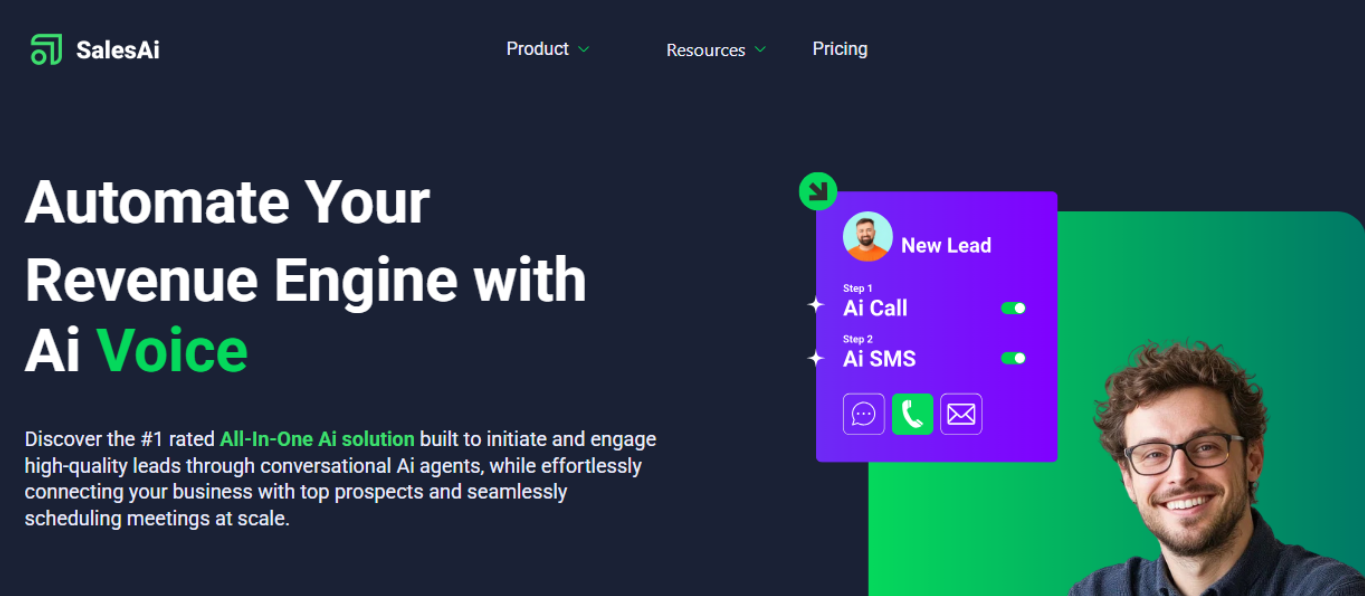1365x596 pixels.
Task: Open the Product dropdown menu
Action: coord(538,48)
